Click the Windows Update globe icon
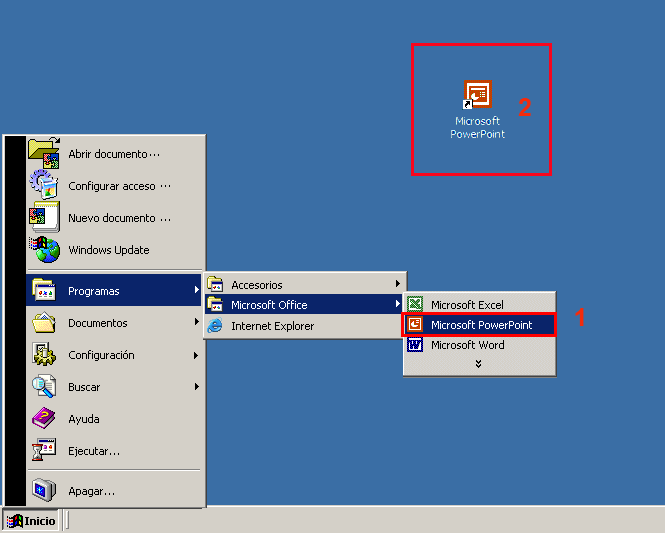The height and width of the screenshot is (533, 665). point(45,250)
